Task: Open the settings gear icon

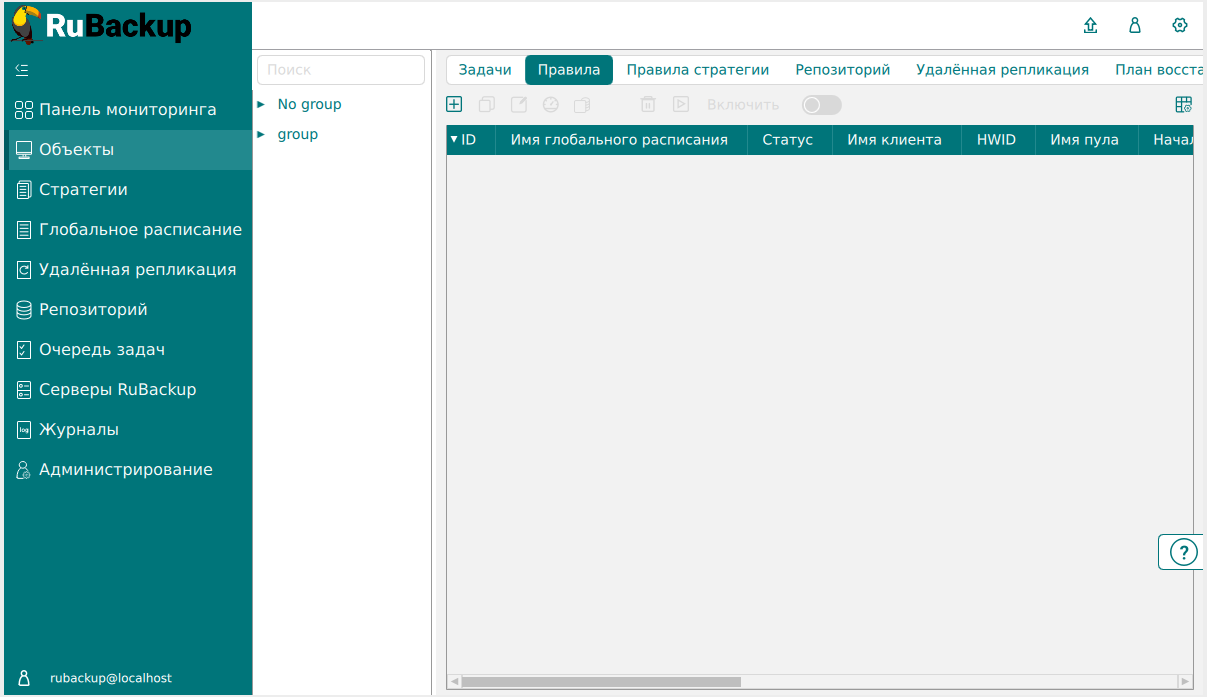Action: pos(1180,26)
